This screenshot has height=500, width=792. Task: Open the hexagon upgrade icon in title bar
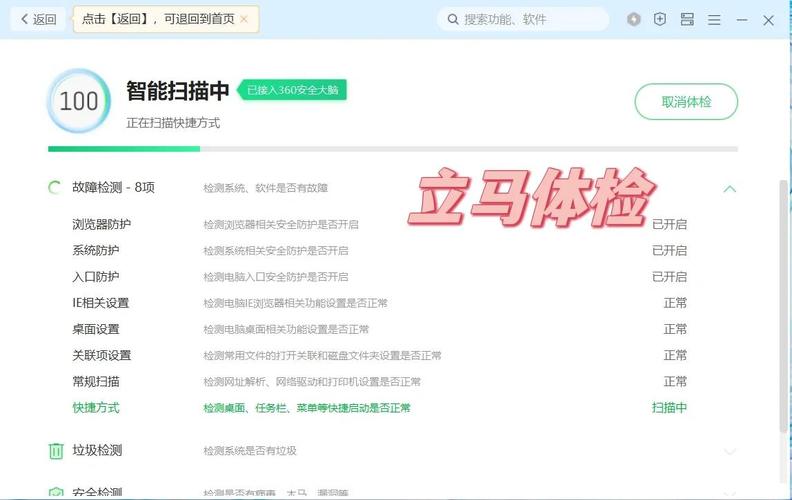click(633, 20)
